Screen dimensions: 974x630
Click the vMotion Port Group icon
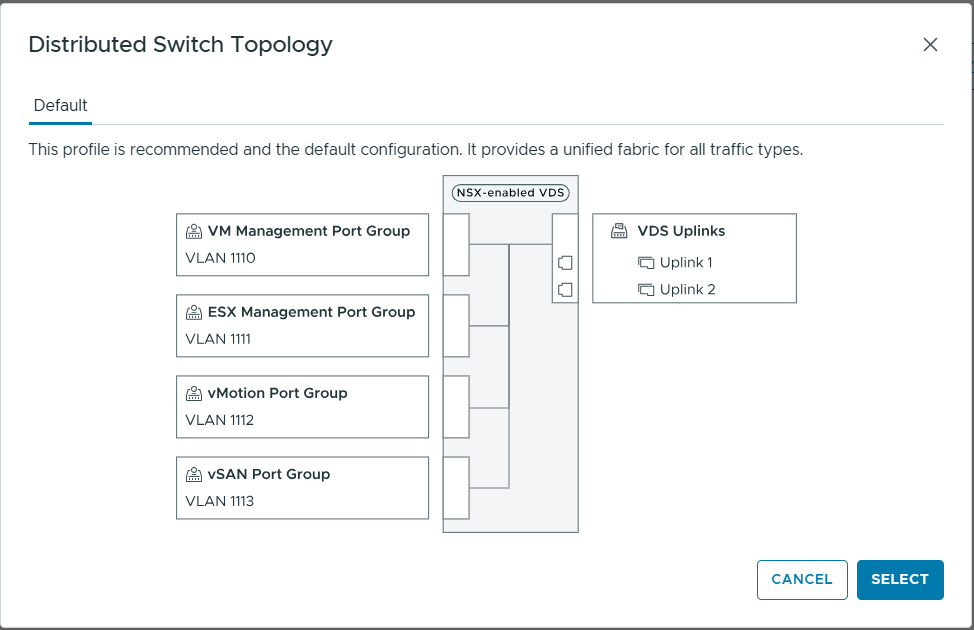(x=194, y=393)
